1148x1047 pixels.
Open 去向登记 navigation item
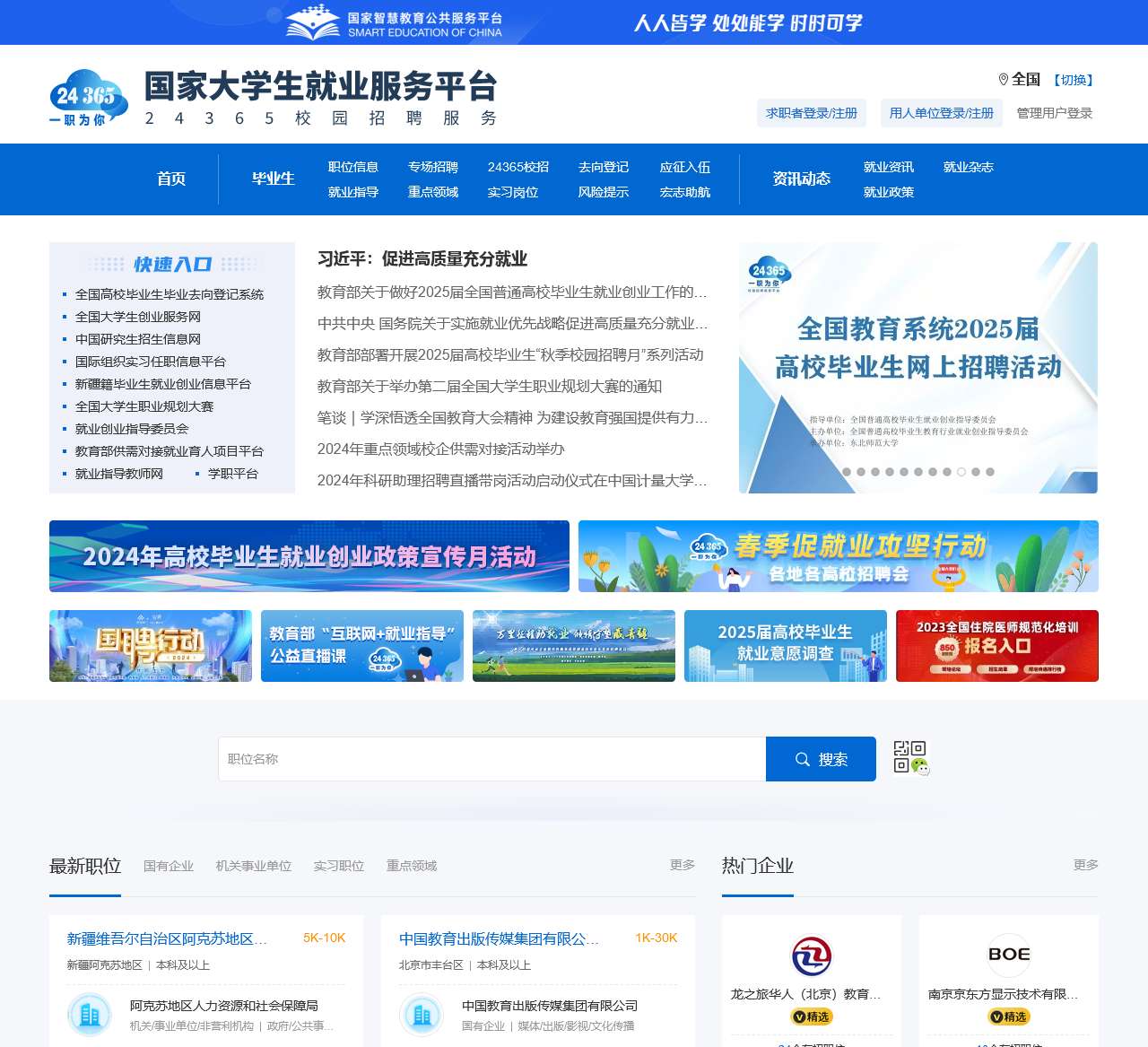click(604, 167)
